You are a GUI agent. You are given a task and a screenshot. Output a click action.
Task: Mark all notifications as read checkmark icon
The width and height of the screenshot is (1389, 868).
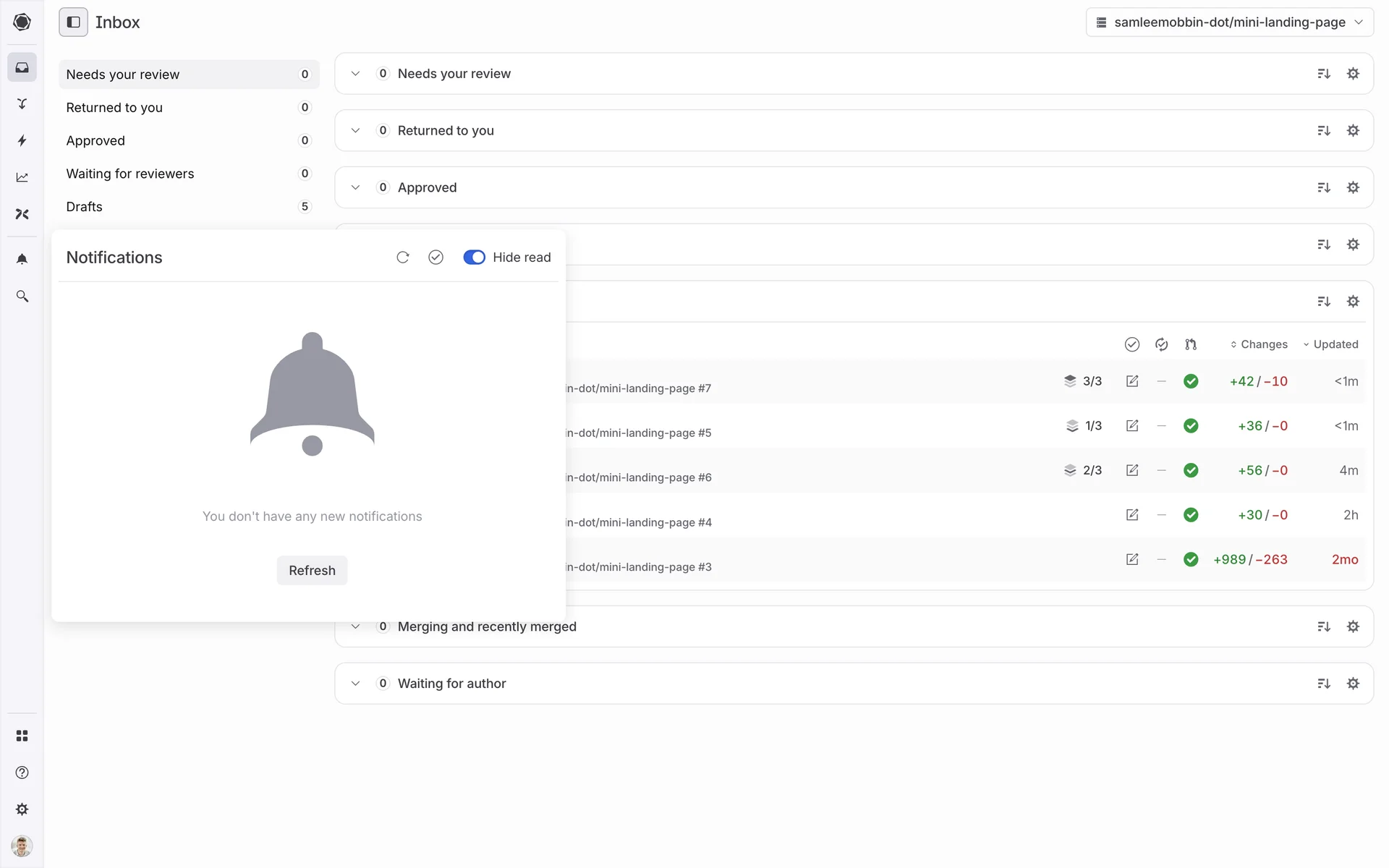pos(436,258)
